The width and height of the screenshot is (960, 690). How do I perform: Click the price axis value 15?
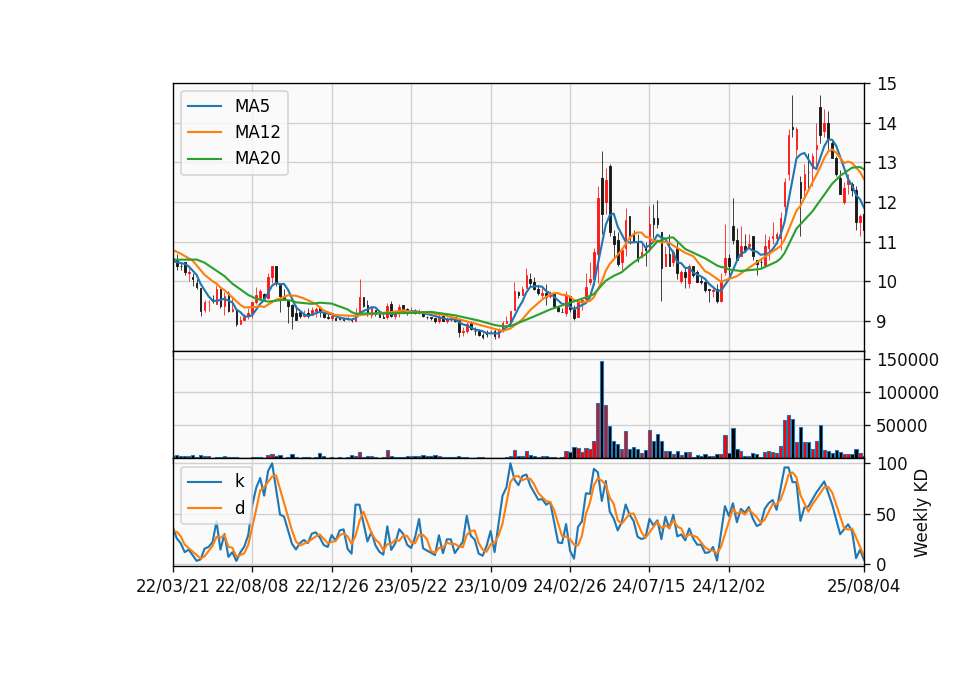coord(887,84)
